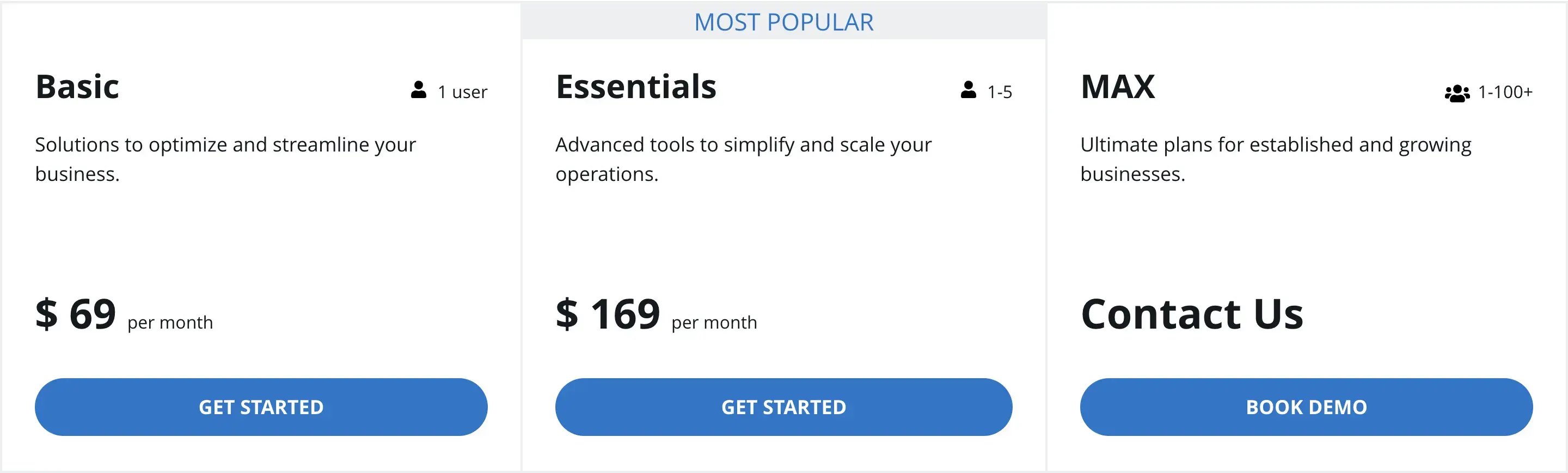Viewport: 1568px width, 473px height.
Task: Click the Basic plan description text
Action: pos(225,160)
